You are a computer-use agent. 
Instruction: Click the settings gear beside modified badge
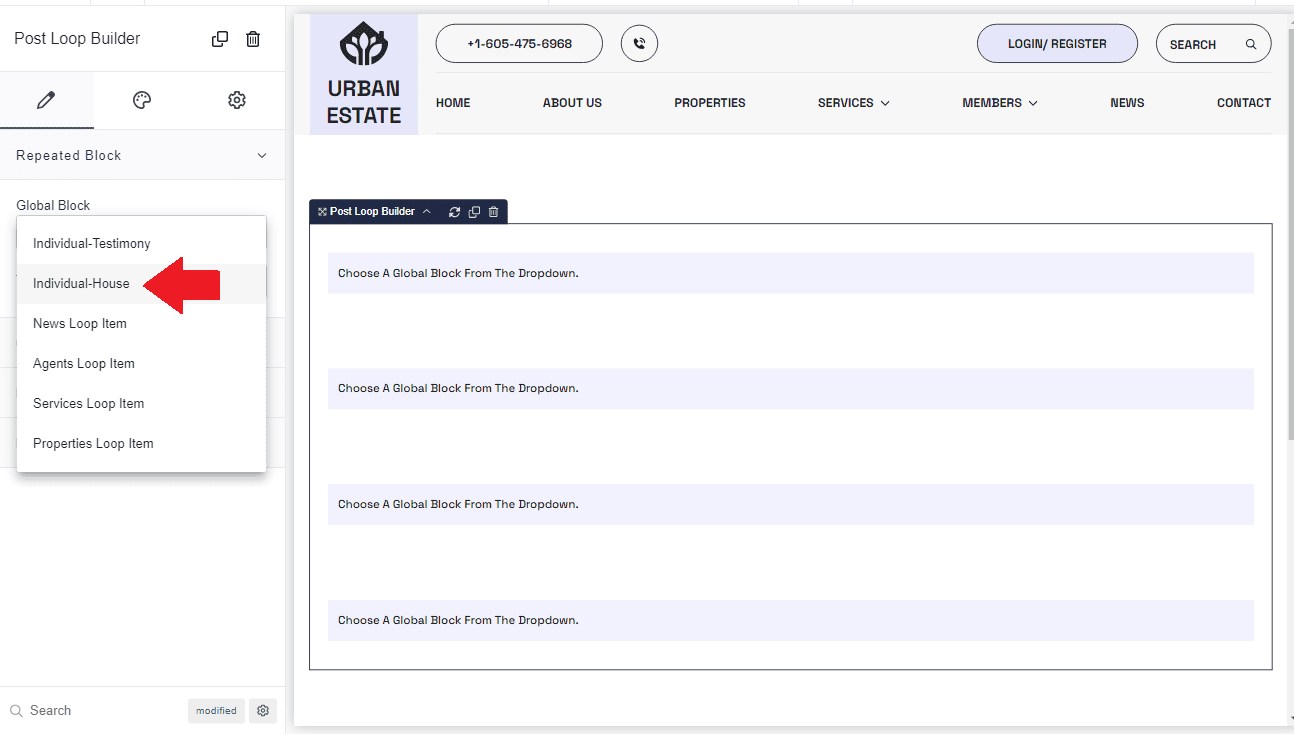[x=263, y=711]
